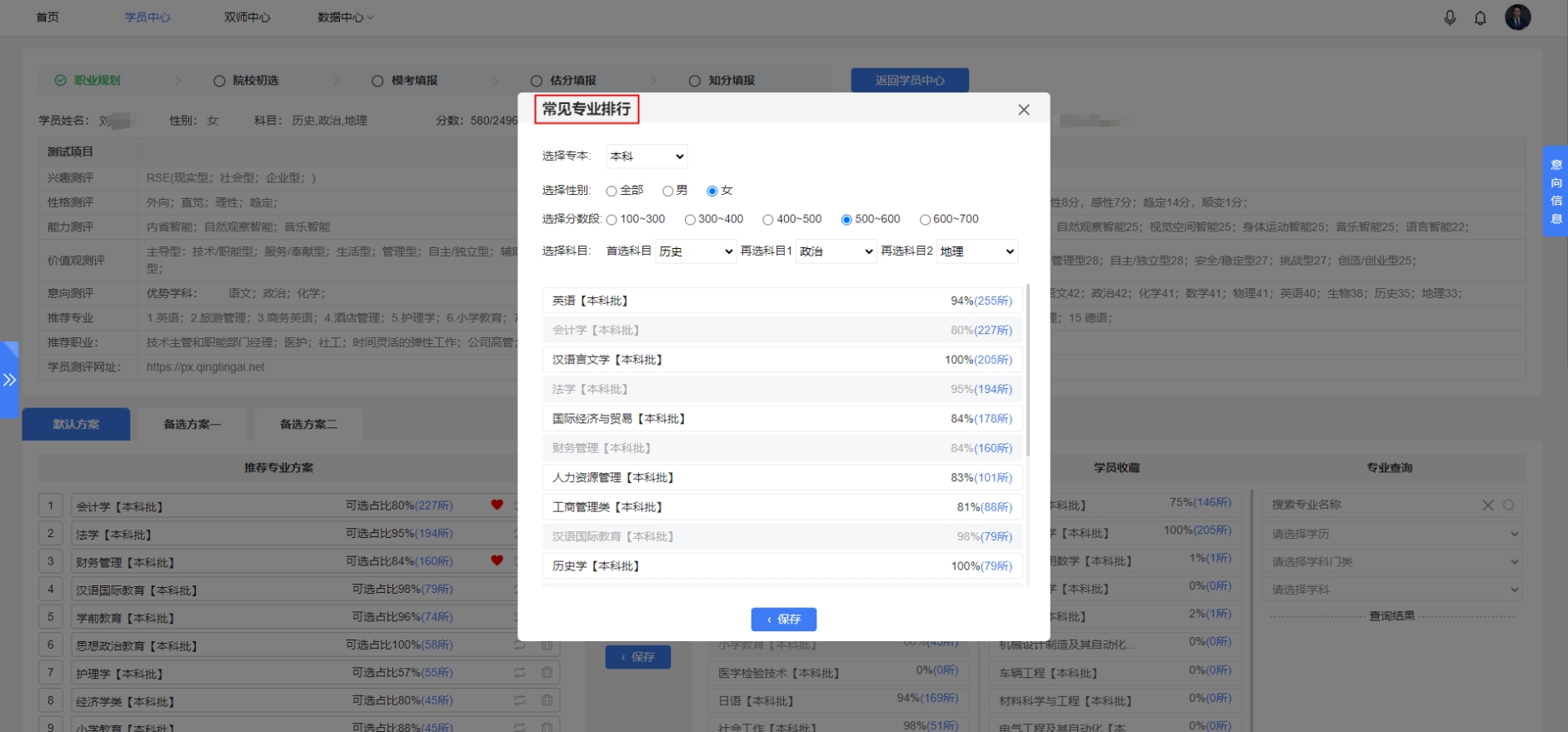Select the 模考填报 step
The image size is (1568, 732).
(x=405, y=81)
